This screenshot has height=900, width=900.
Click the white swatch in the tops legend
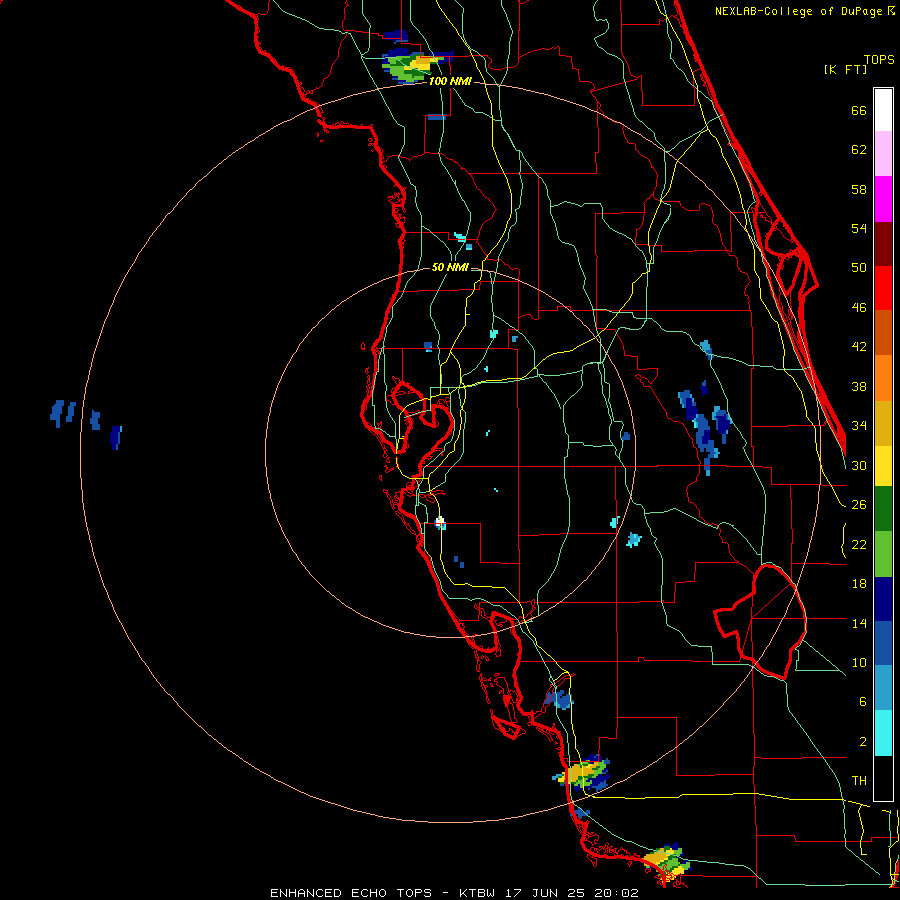pyautogui.click(x=883, y=110)
